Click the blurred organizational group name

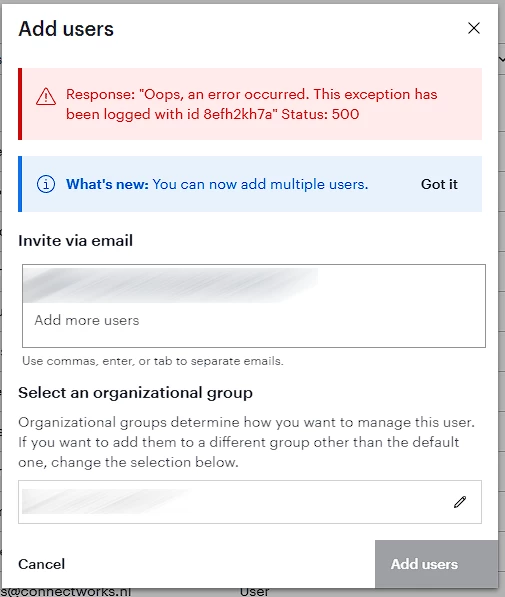[103, 501]
